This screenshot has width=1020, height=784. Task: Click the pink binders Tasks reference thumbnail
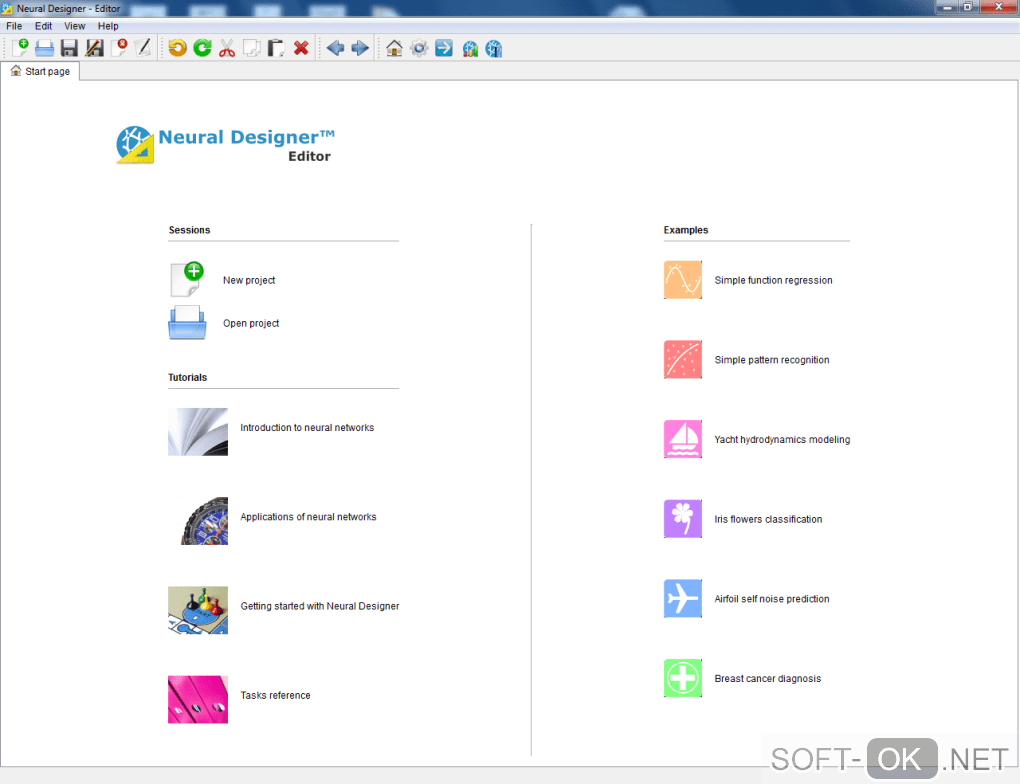coord(198,699)
